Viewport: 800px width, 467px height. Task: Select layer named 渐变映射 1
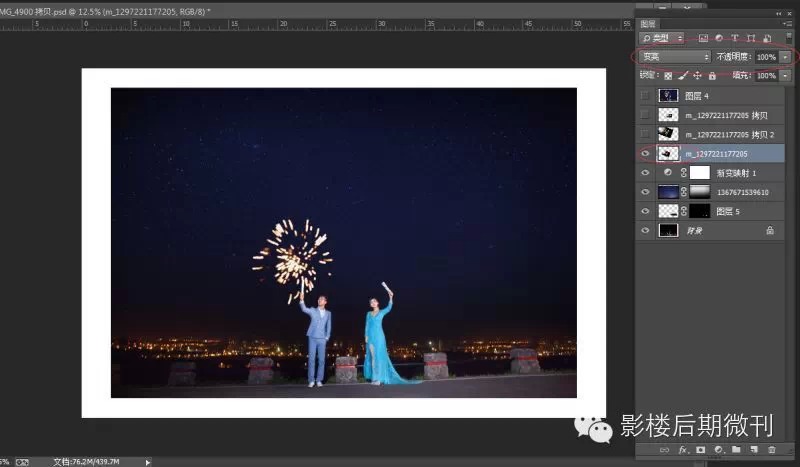coord(736,174)
